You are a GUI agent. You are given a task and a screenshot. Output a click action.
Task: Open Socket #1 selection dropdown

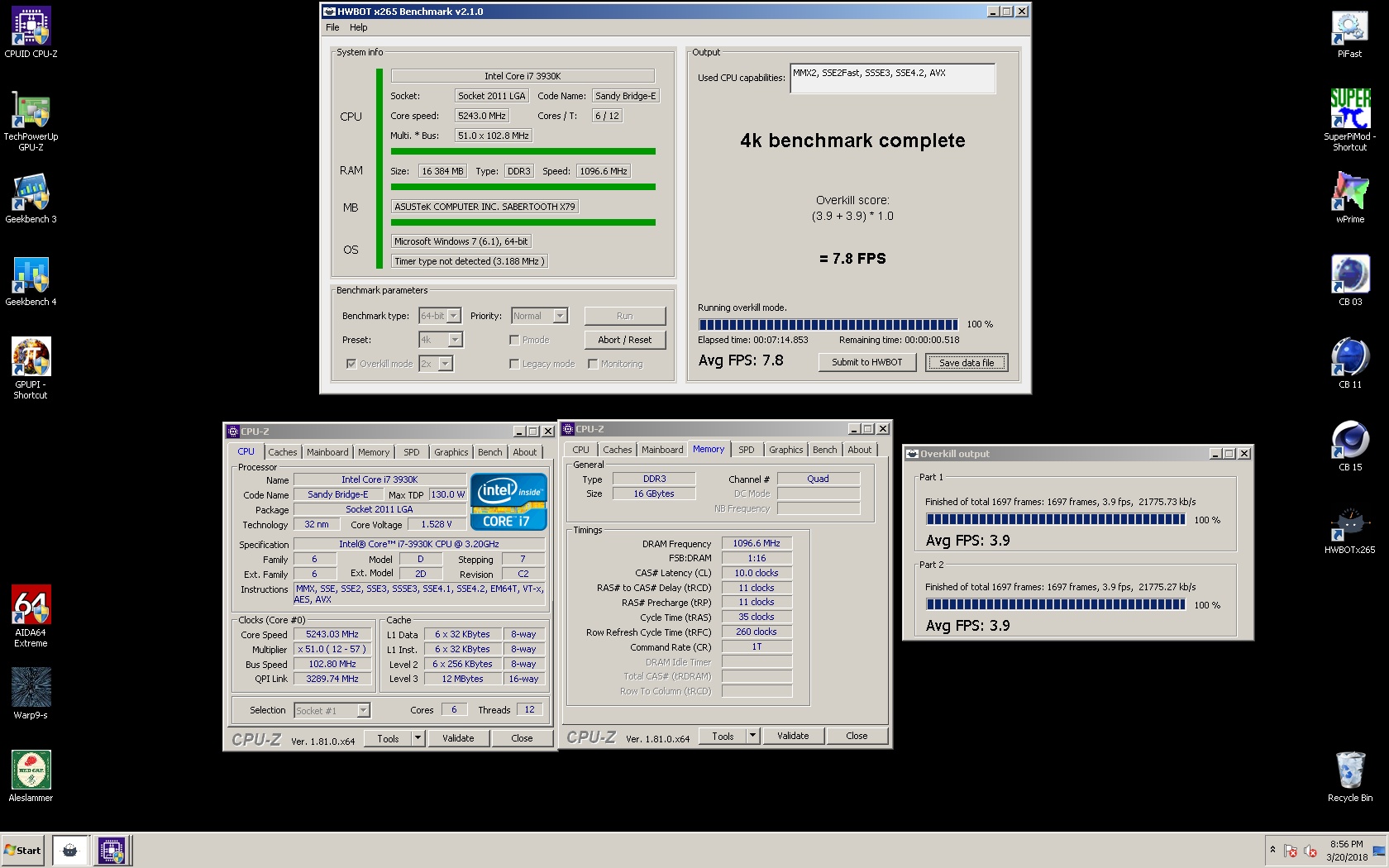(x=332, y=710)
